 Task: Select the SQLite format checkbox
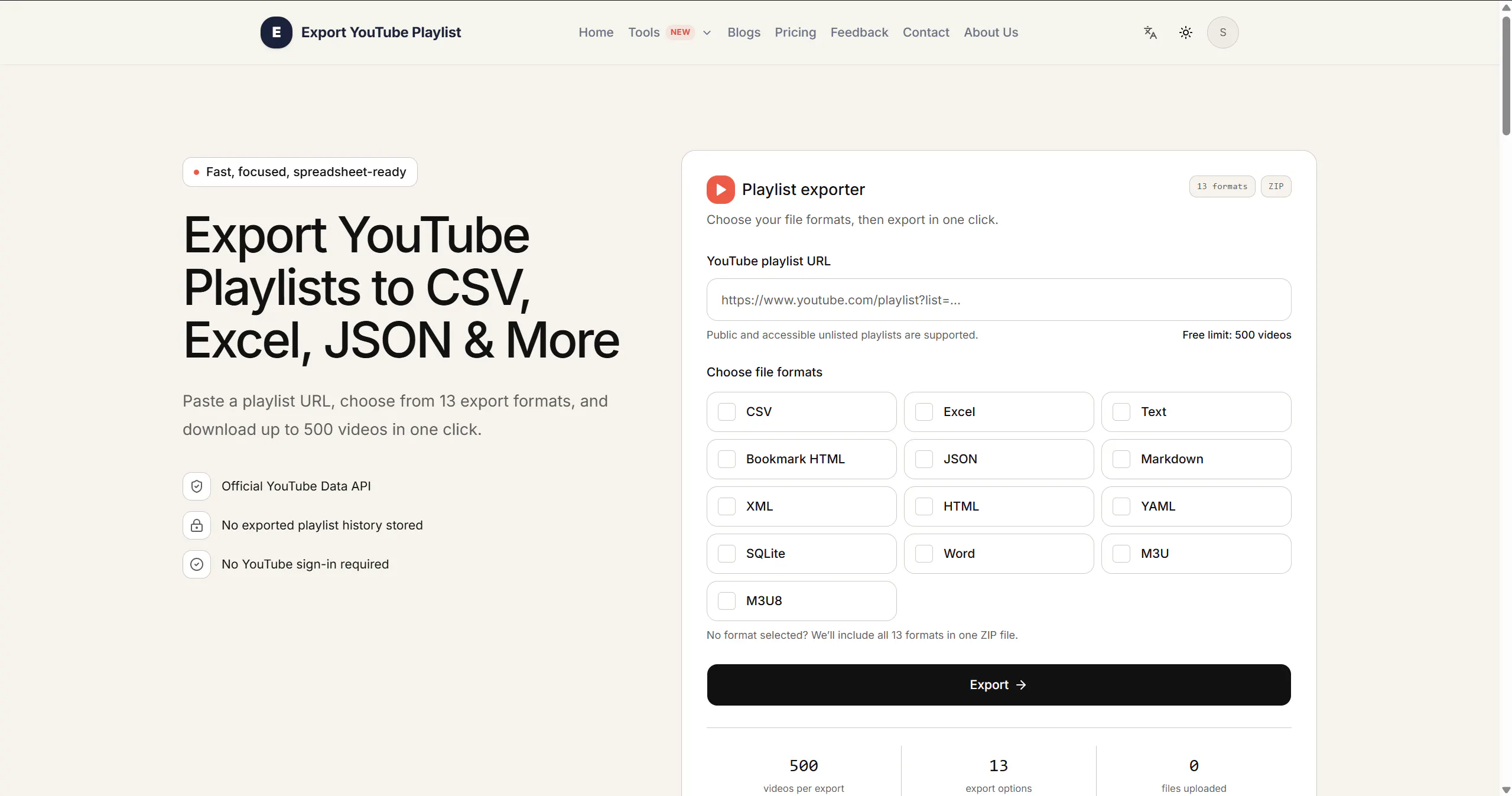[726, 554]
